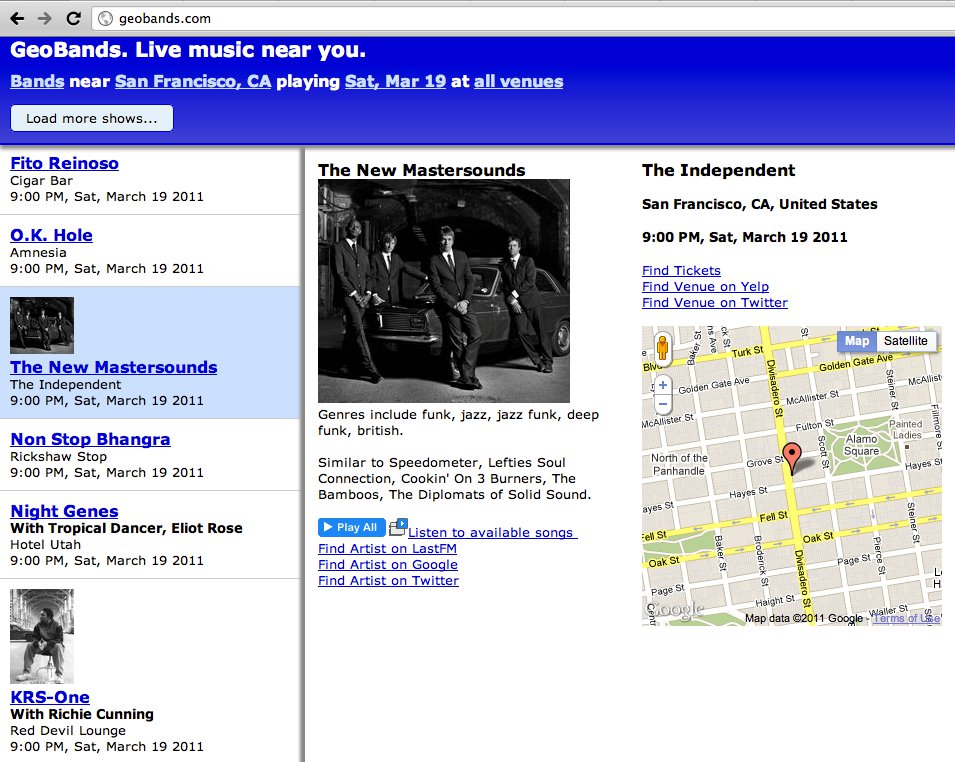Select the Map view toggle

pos(856,341)
